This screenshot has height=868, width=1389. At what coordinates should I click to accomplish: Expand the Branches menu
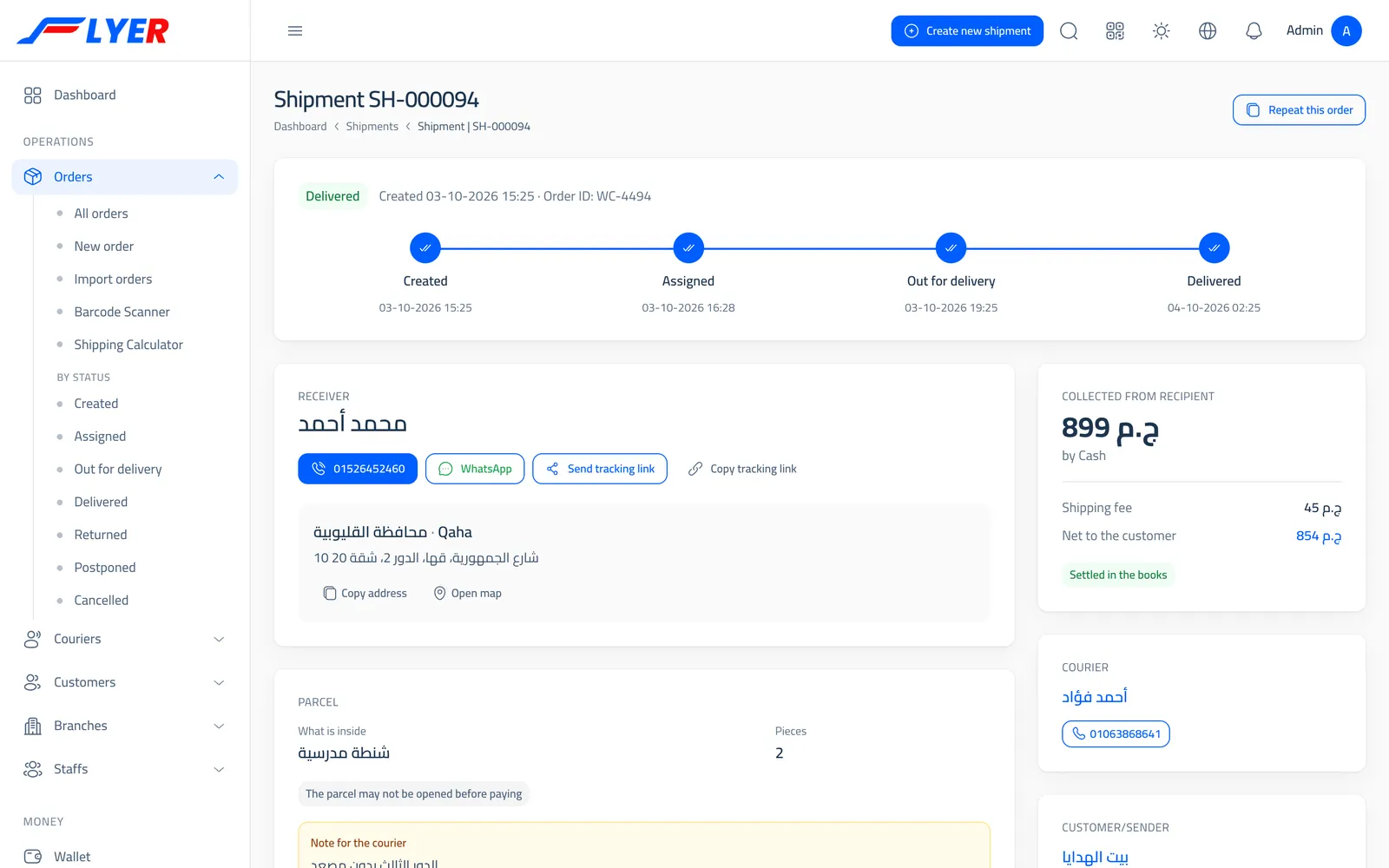click(125, 727)
